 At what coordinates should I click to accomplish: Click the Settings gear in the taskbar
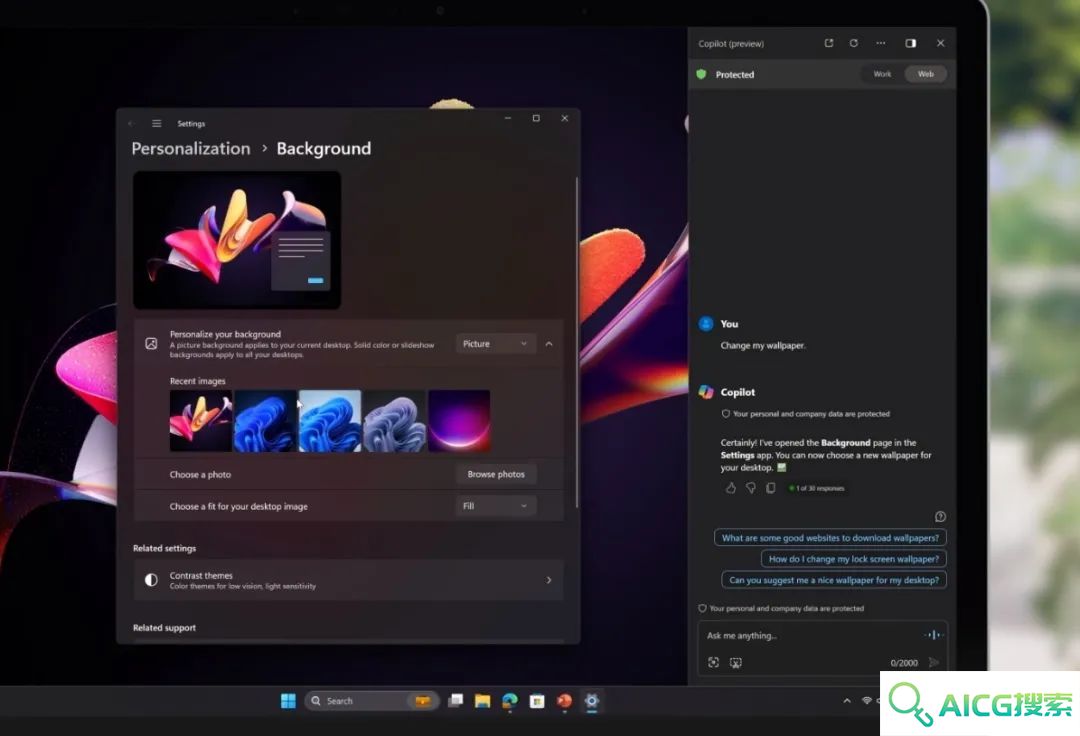click(x=592, y=701)
